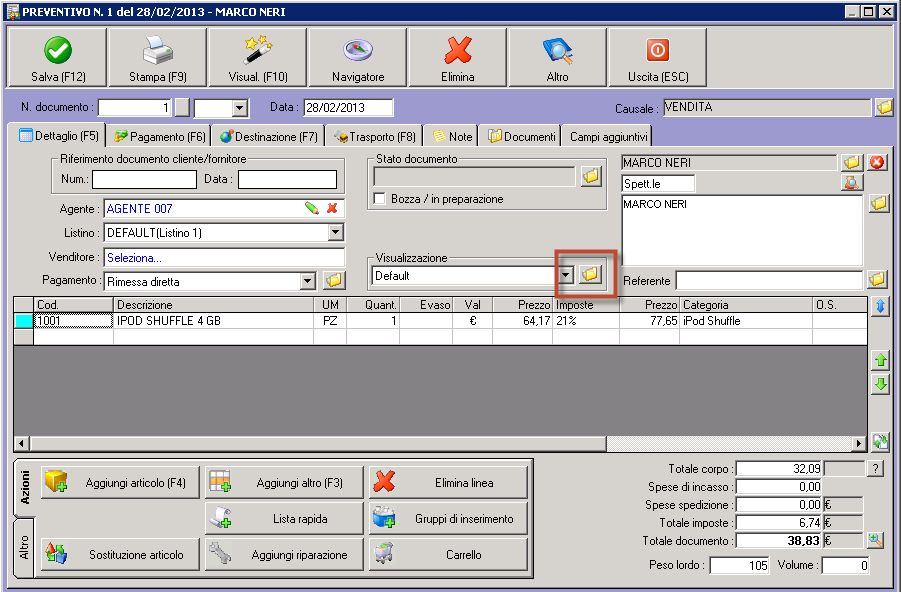Screen dimensions: 901x592
Task: Click the Riferimento Num. input field
Action: pyautogui.click(x=144, y=179)
